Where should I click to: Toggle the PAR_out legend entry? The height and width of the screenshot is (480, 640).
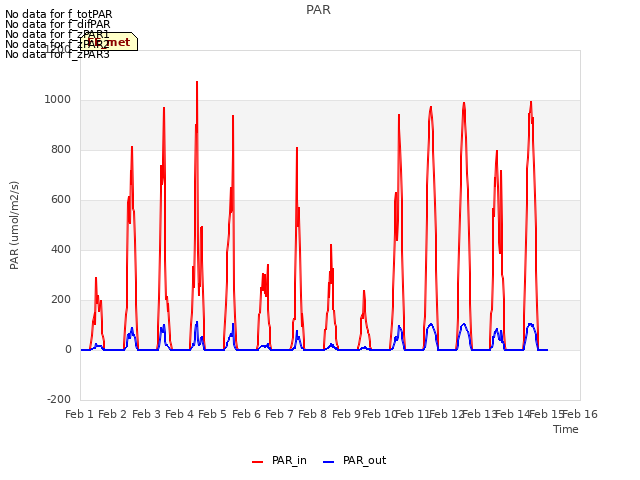354,460
